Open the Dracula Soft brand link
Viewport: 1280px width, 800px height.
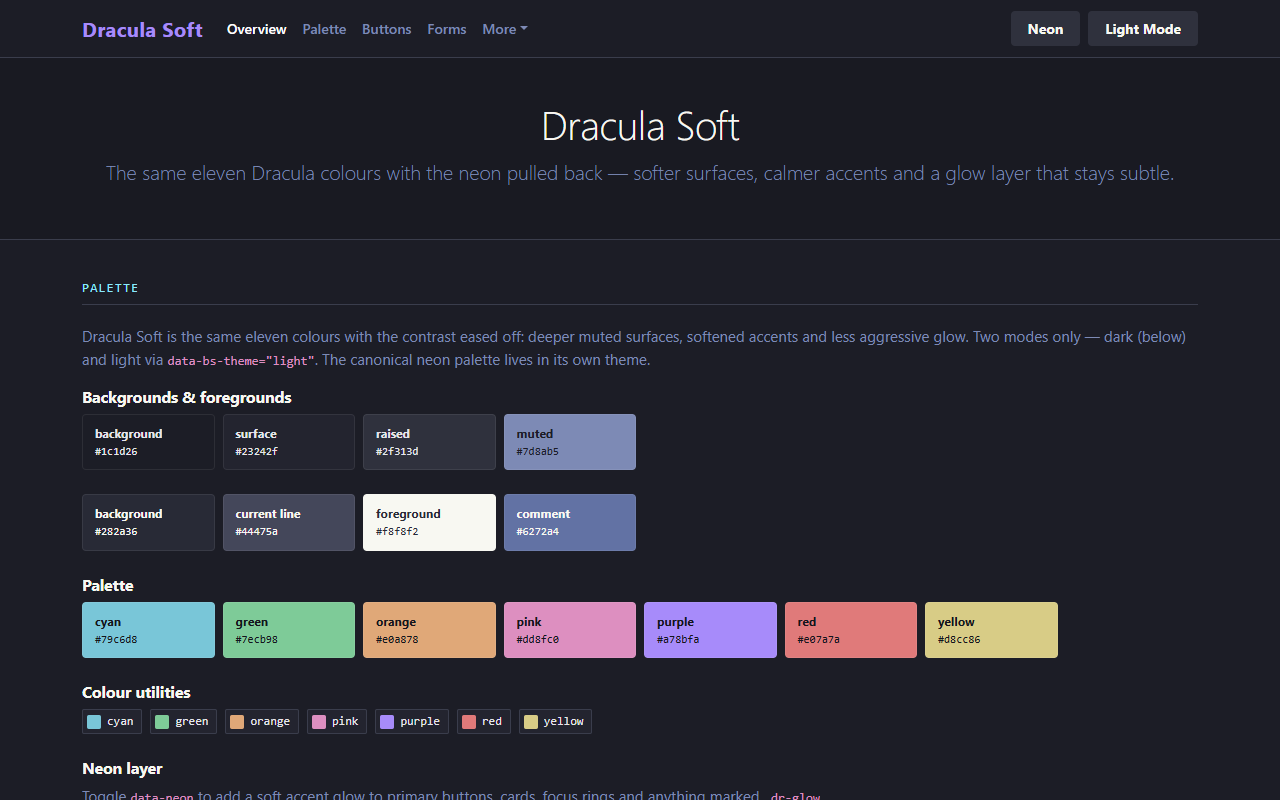coord(142,29)
